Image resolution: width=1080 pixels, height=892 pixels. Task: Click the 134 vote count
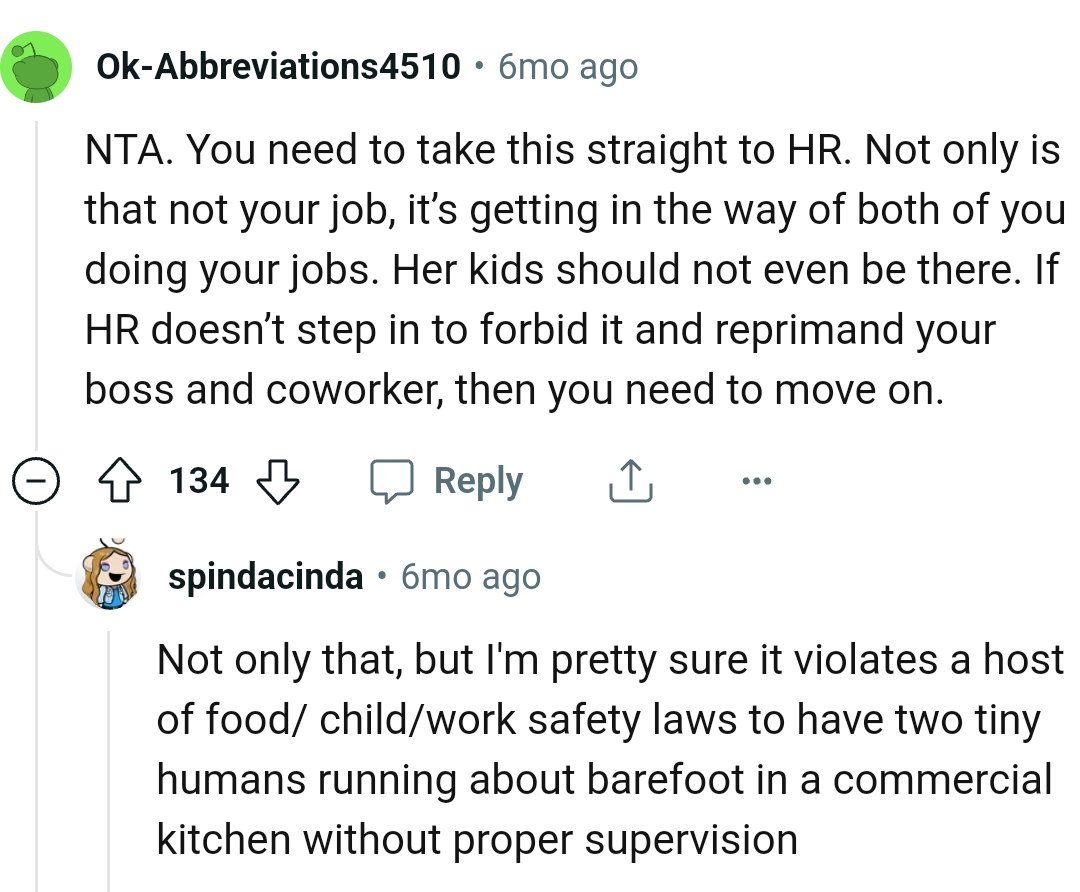click(x=198, y=480)
